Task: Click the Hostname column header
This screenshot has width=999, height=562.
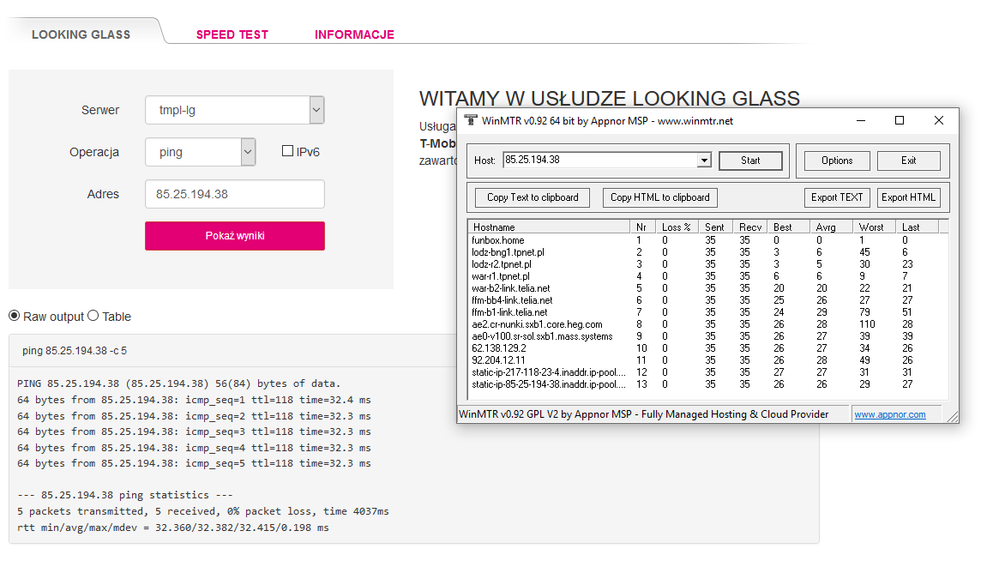Action: [x=548, y=227]
